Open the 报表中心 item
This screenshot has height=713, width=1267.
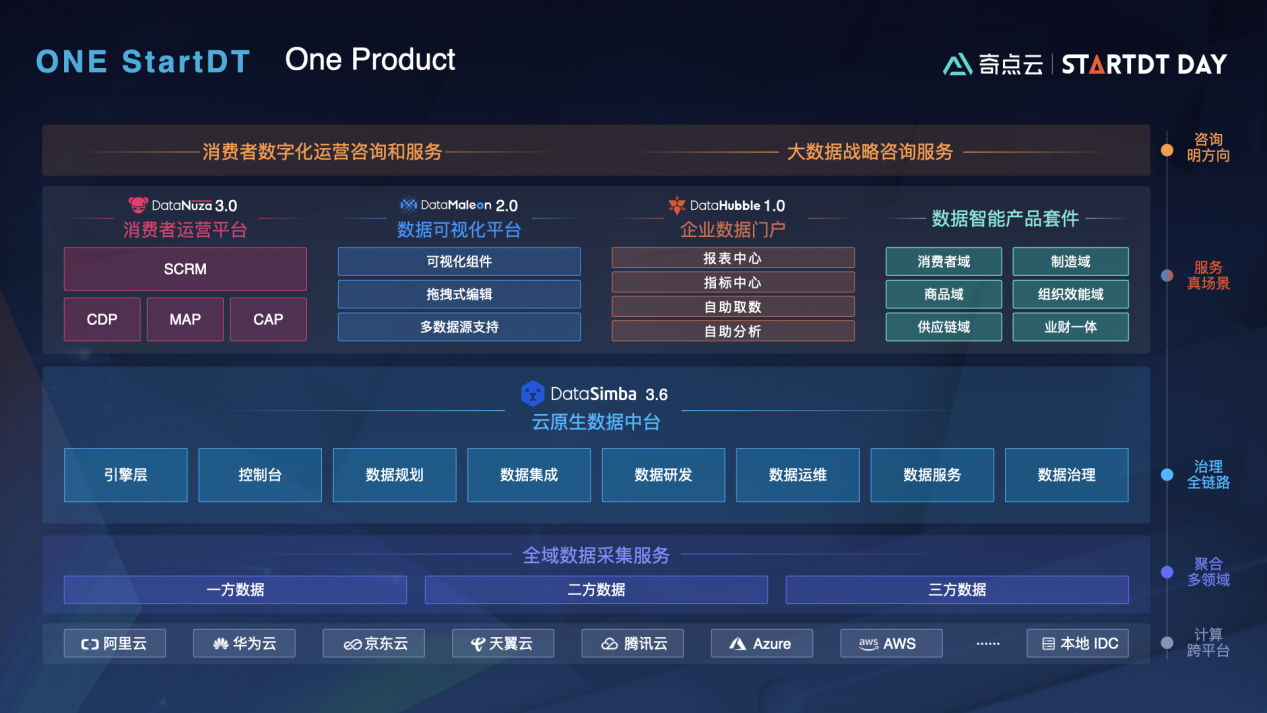click(x=733, y=258)
